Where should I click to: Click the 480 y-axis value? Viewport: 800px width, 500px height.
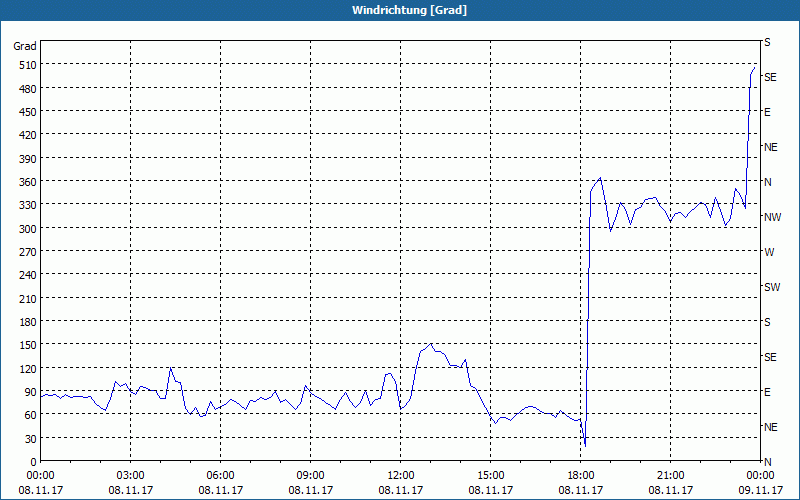(x=28, y=89)
